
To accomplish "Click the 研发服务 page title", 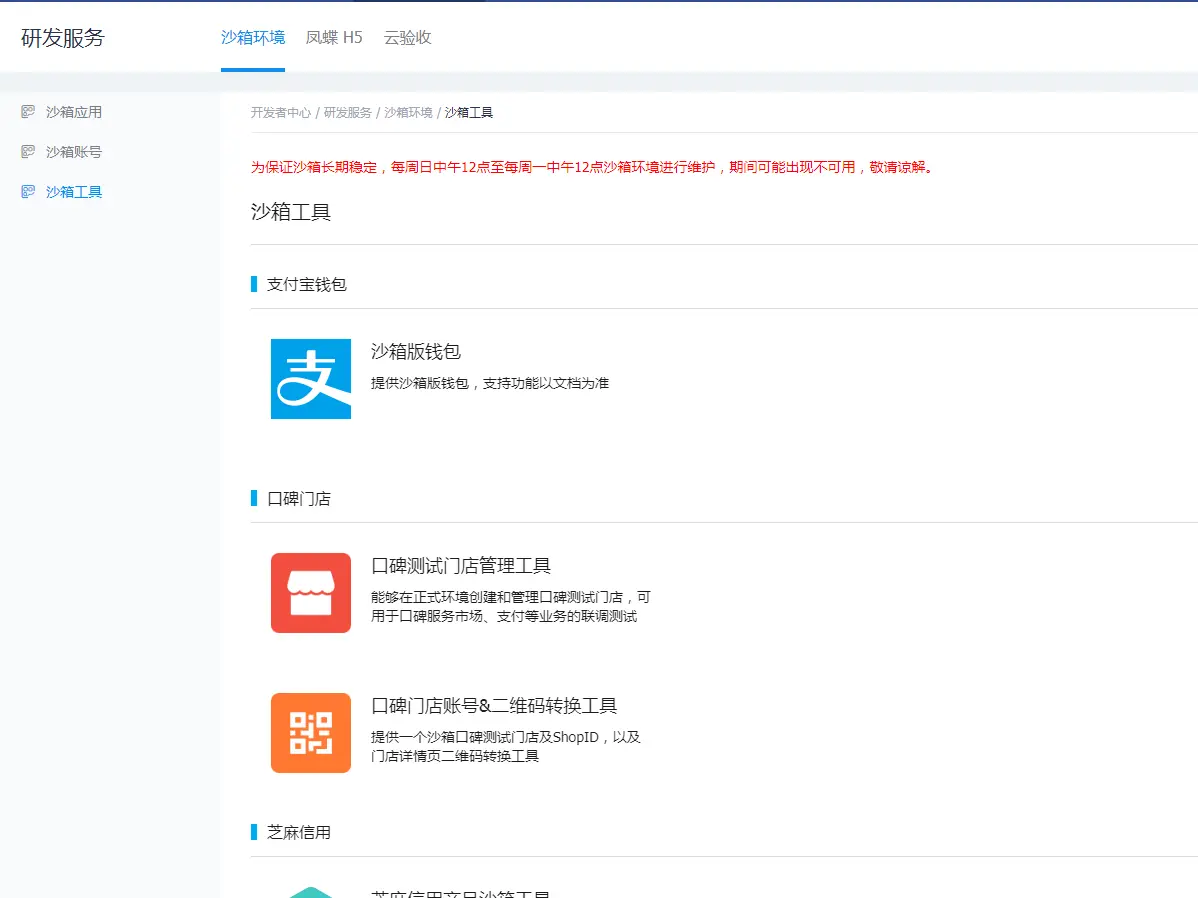I will [63, 37].
